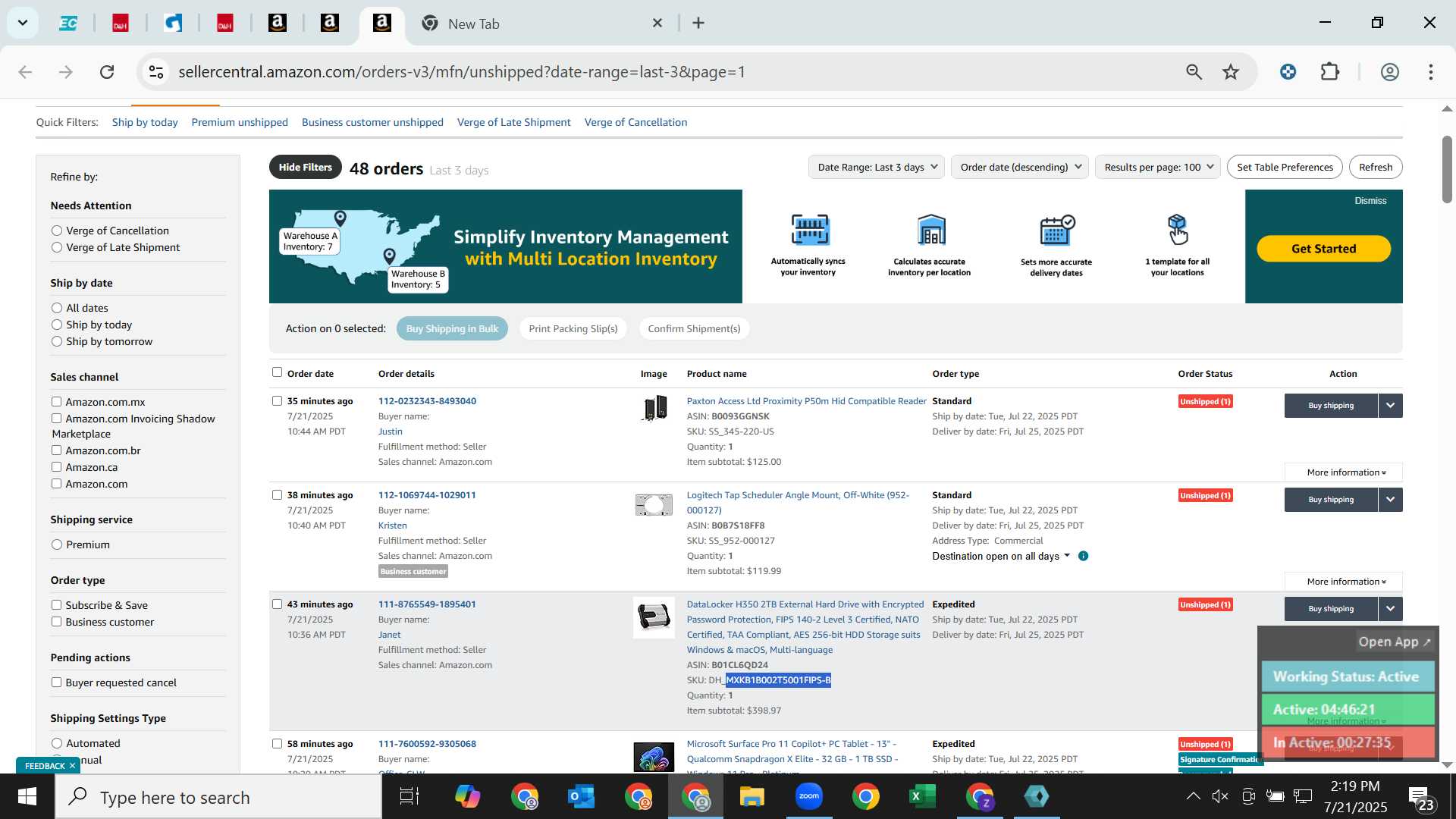Open Date Range: Last 3 days dropdown
The image size is (1456, 819).
pyautogui.click(x=876, y=167)
